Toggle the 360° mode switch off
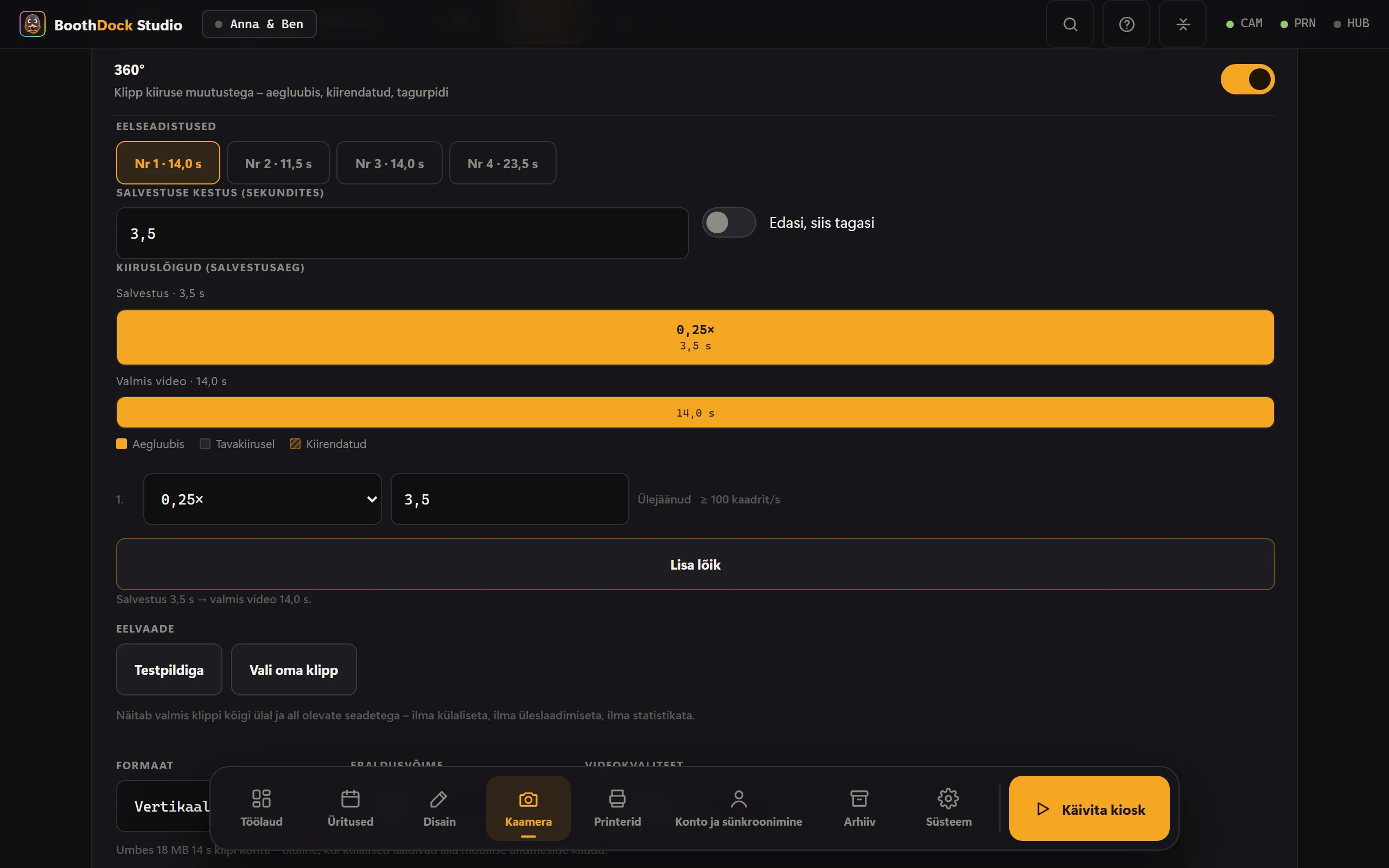The height and width of the screenshot is (868, 1389). point(1247,79)
